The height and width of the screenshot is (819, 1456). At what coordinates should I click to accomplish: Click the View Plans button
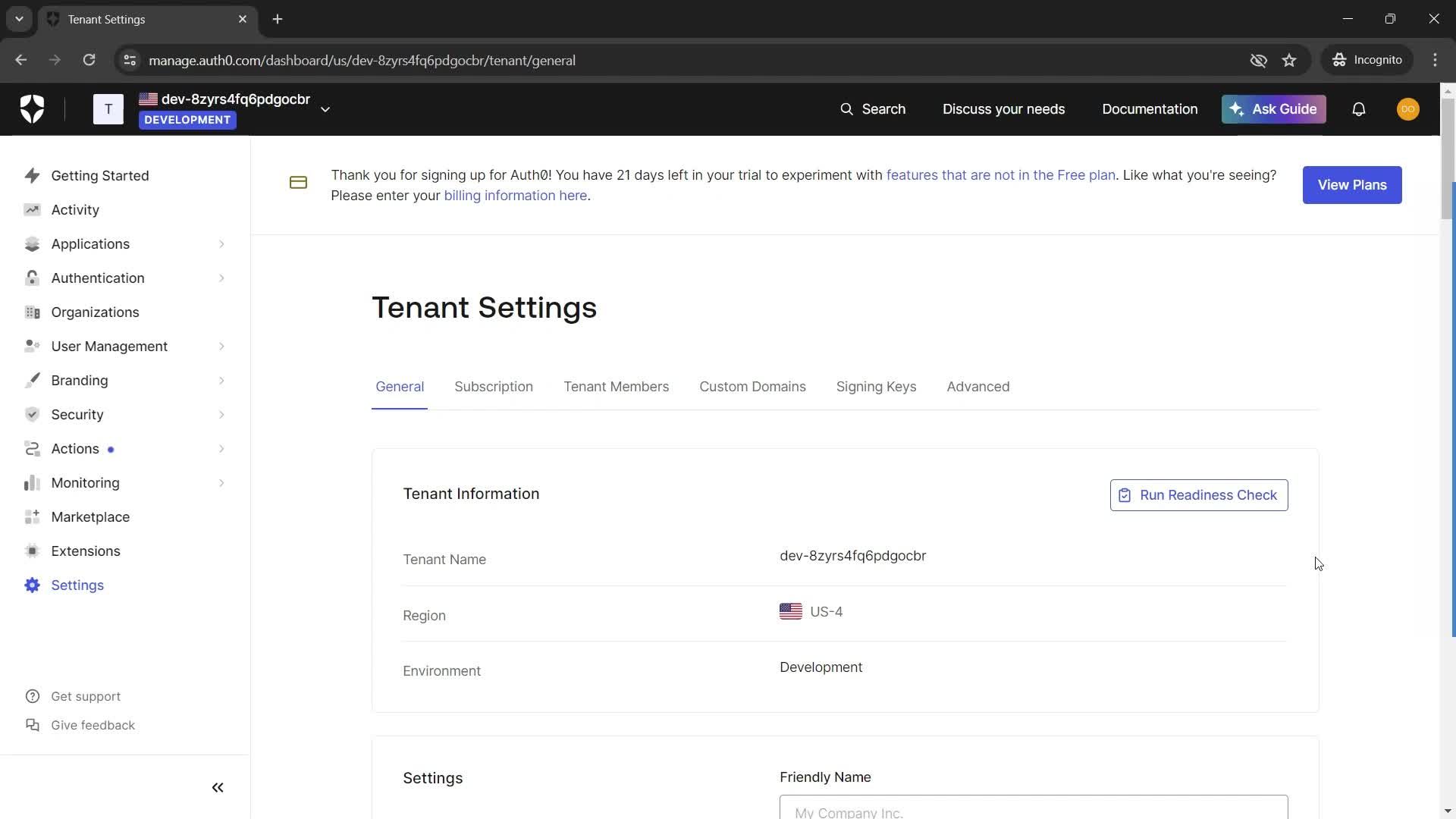point(1352,185)
